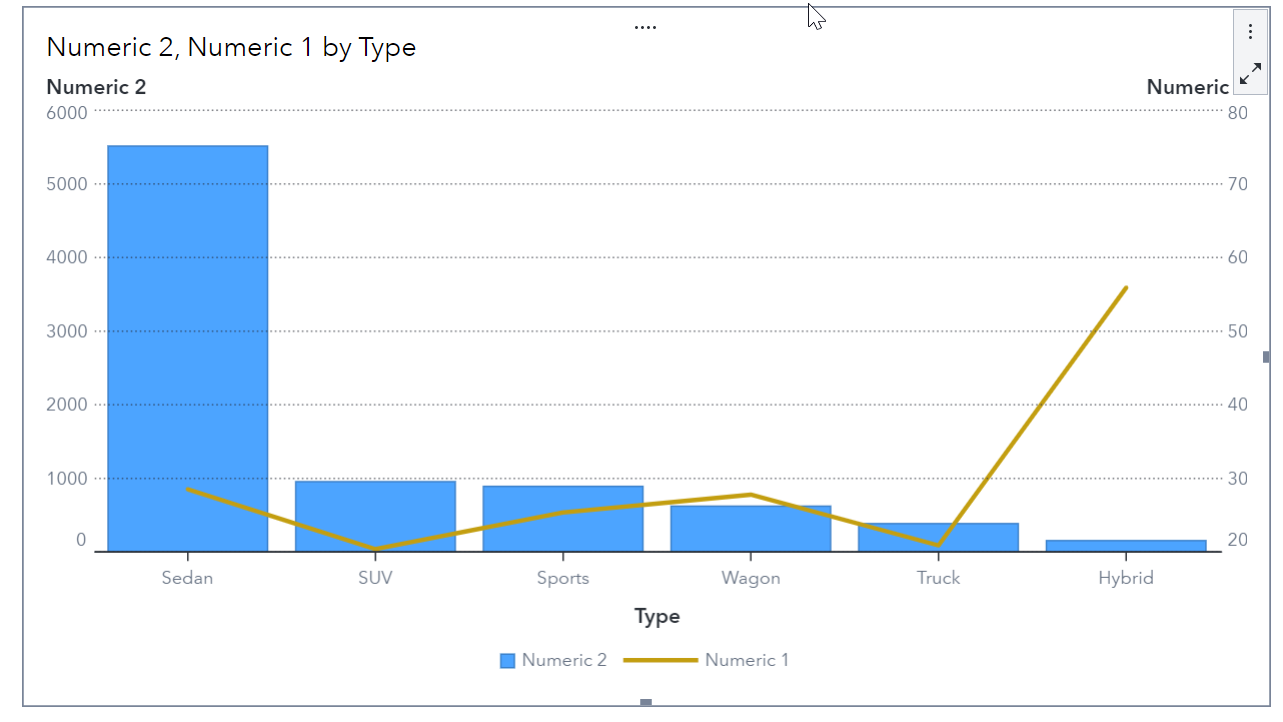Click the Numeric 2 legend swatch
Viewport: 1283px width, 722px height.
point(505,660)
